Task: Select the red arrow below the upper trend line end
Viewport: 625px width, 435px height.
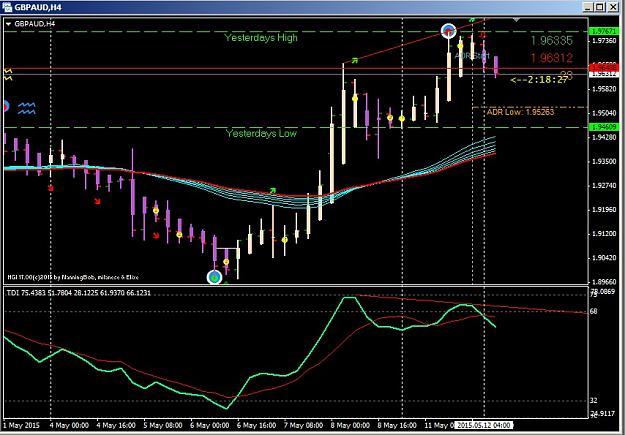Action: [483, 35]
